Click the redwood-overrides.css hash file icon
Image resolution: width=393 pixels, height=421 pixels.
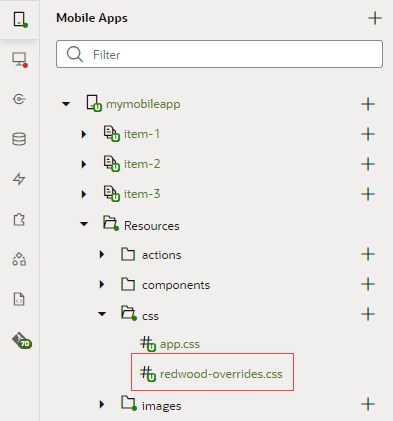coord(148,374)
